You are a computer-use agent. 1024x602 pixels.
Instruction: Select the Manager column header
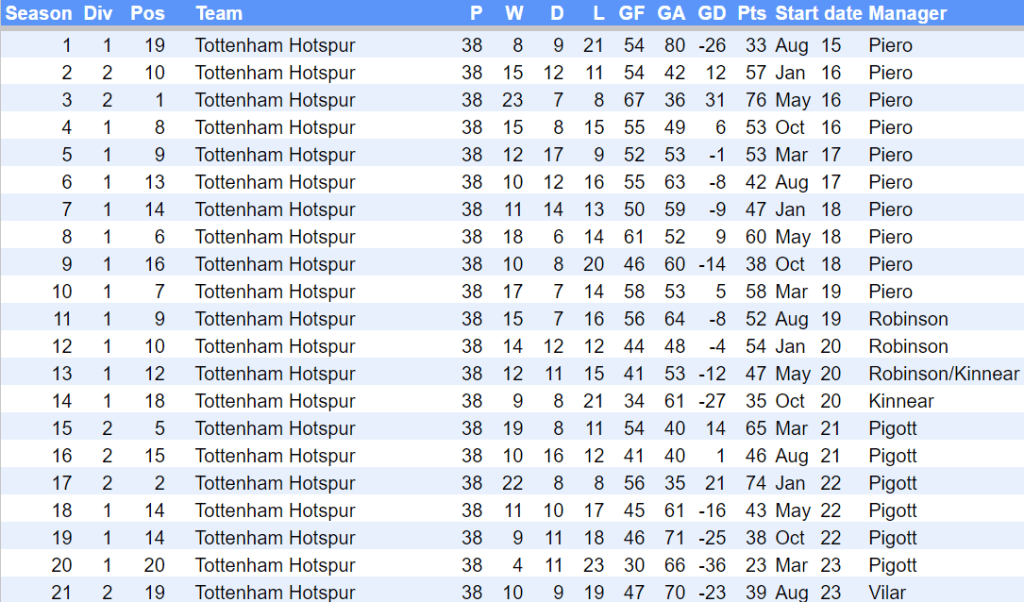click(907, 14)
